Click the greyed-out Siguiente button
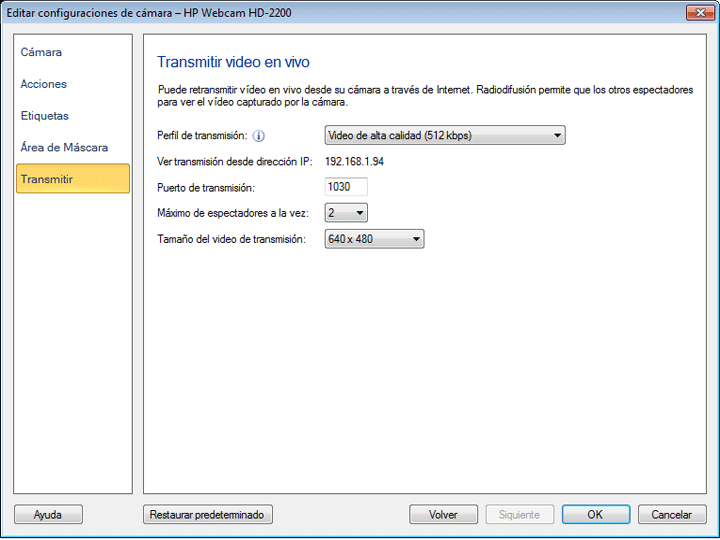The height and width of the screenshot is (540, 720). 519,515
